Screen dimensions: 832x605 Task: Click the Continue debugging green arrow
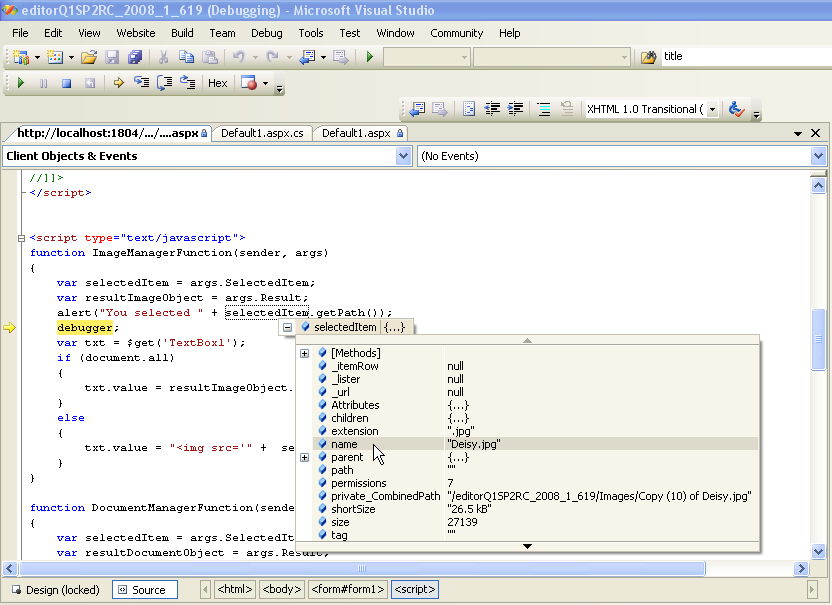20,84
